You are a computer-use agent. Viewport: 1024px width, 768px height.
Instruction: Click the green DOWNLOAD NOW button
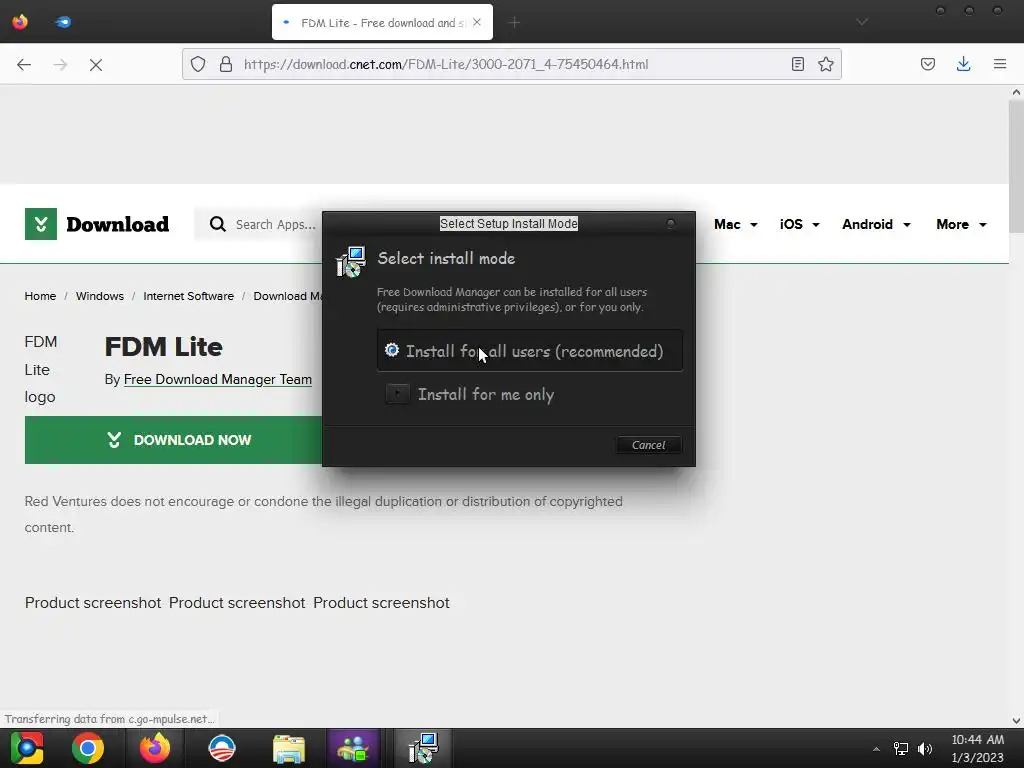[174, 440]
